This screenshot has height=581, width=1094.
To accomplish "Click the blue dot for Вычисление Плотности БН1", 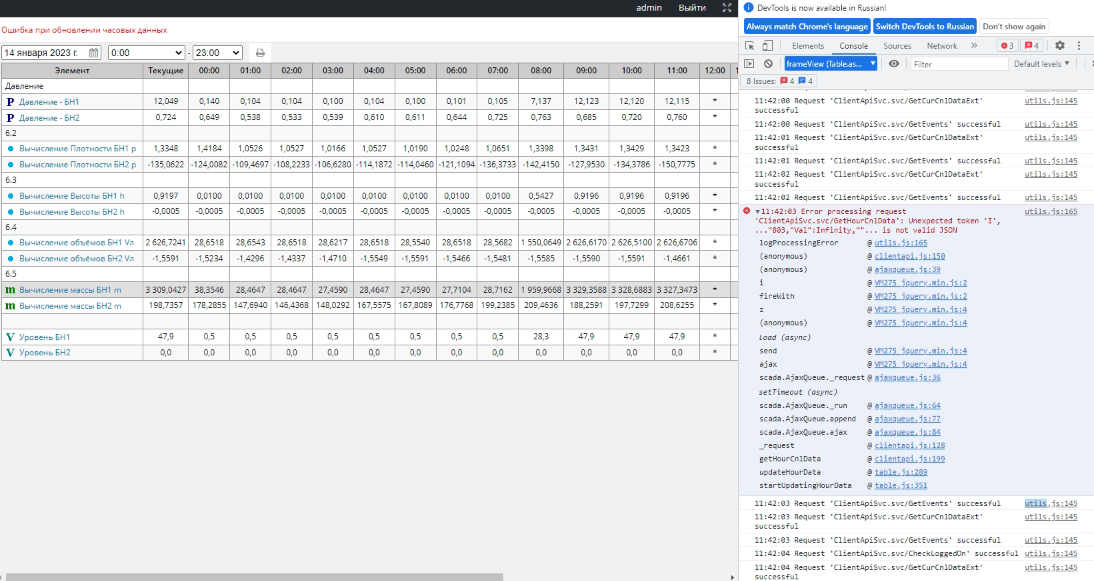I will [10, 149].
